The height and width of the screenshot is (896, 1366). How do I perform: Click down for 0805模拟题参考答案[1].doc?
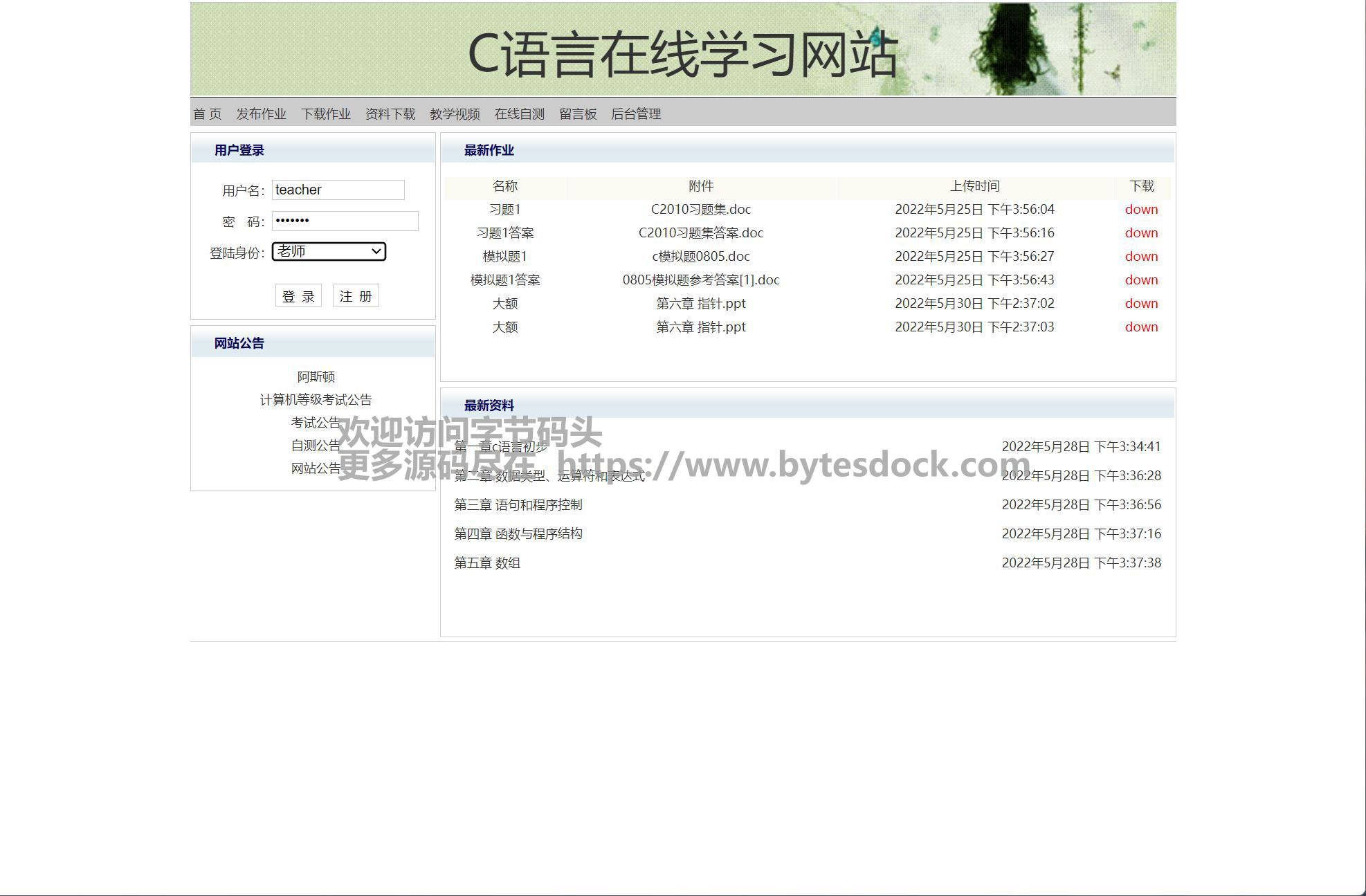[1141, 280]
